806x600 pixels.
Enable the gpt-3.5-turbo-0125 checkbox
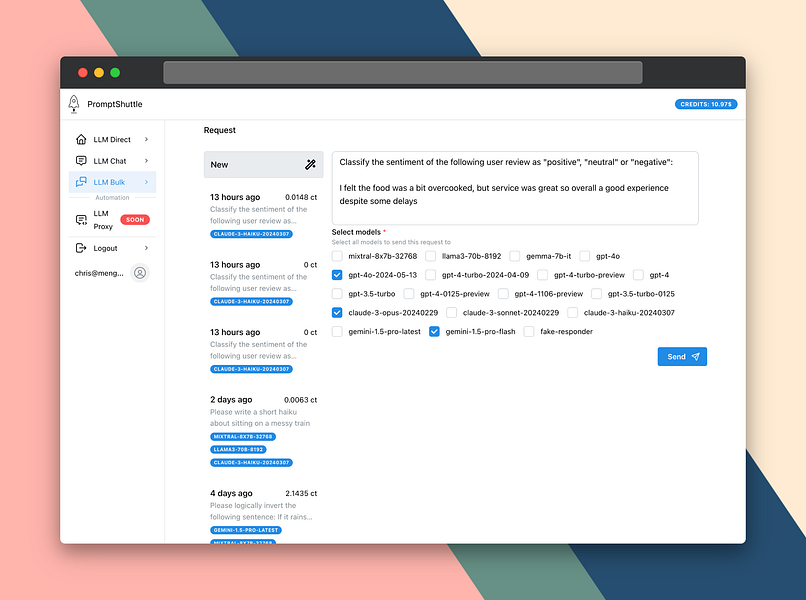click(x=596, y=294)
